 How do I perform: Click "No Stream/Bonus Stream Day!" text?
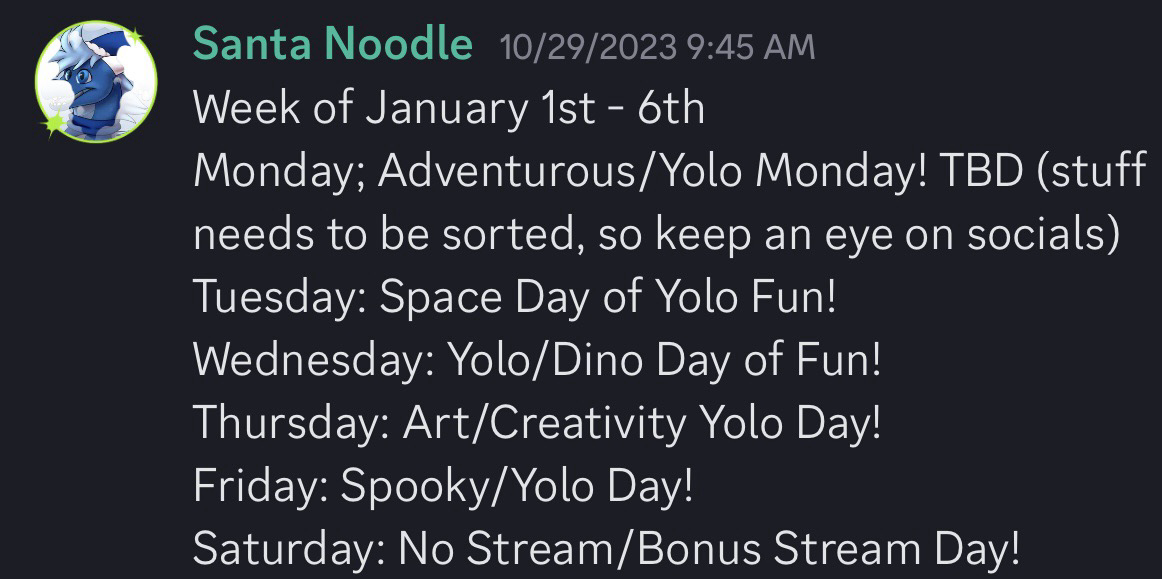coord(709,550)
